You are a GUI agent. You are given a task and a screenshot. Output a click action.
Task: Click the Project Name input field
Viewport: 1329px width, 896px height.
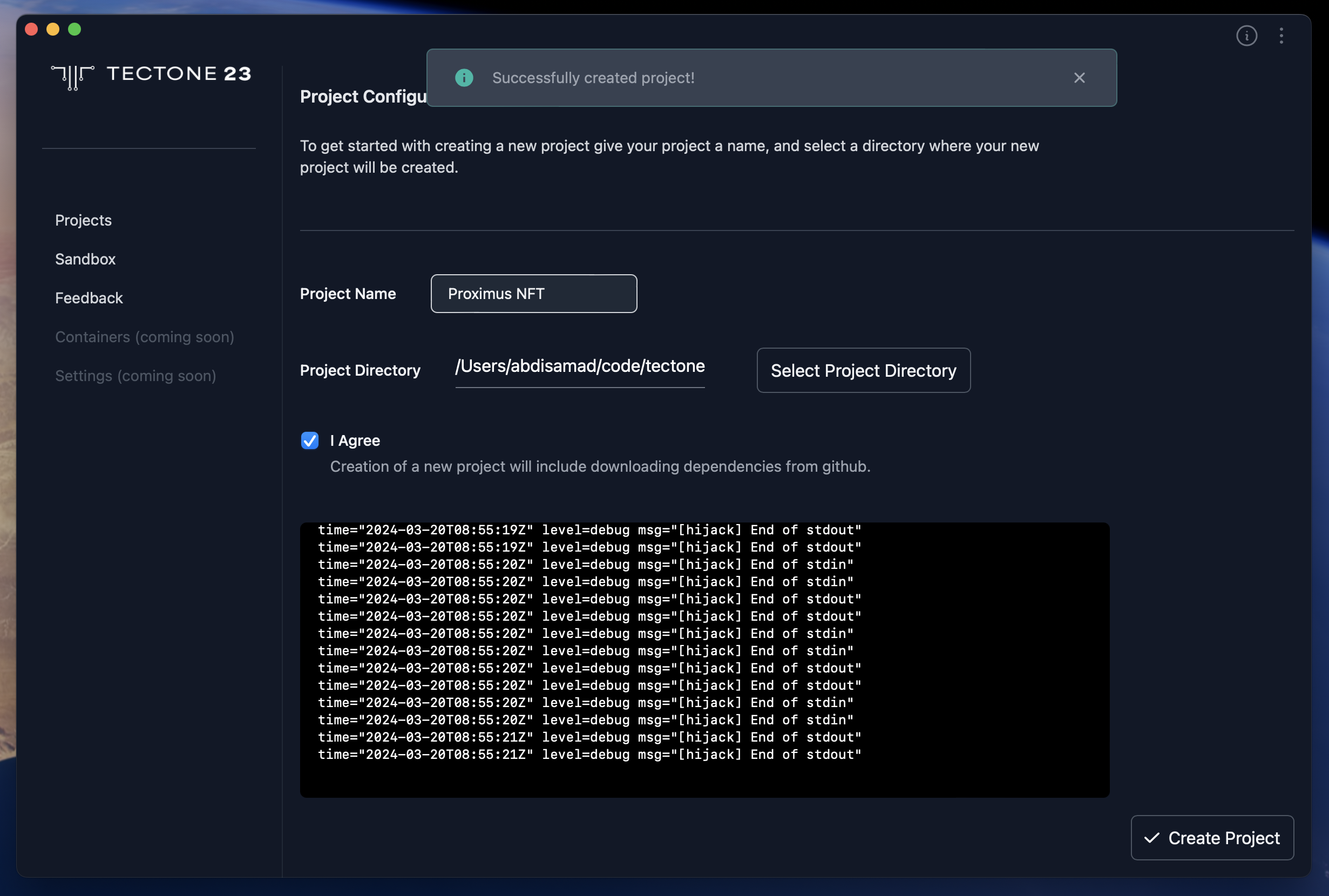(534, 294)
